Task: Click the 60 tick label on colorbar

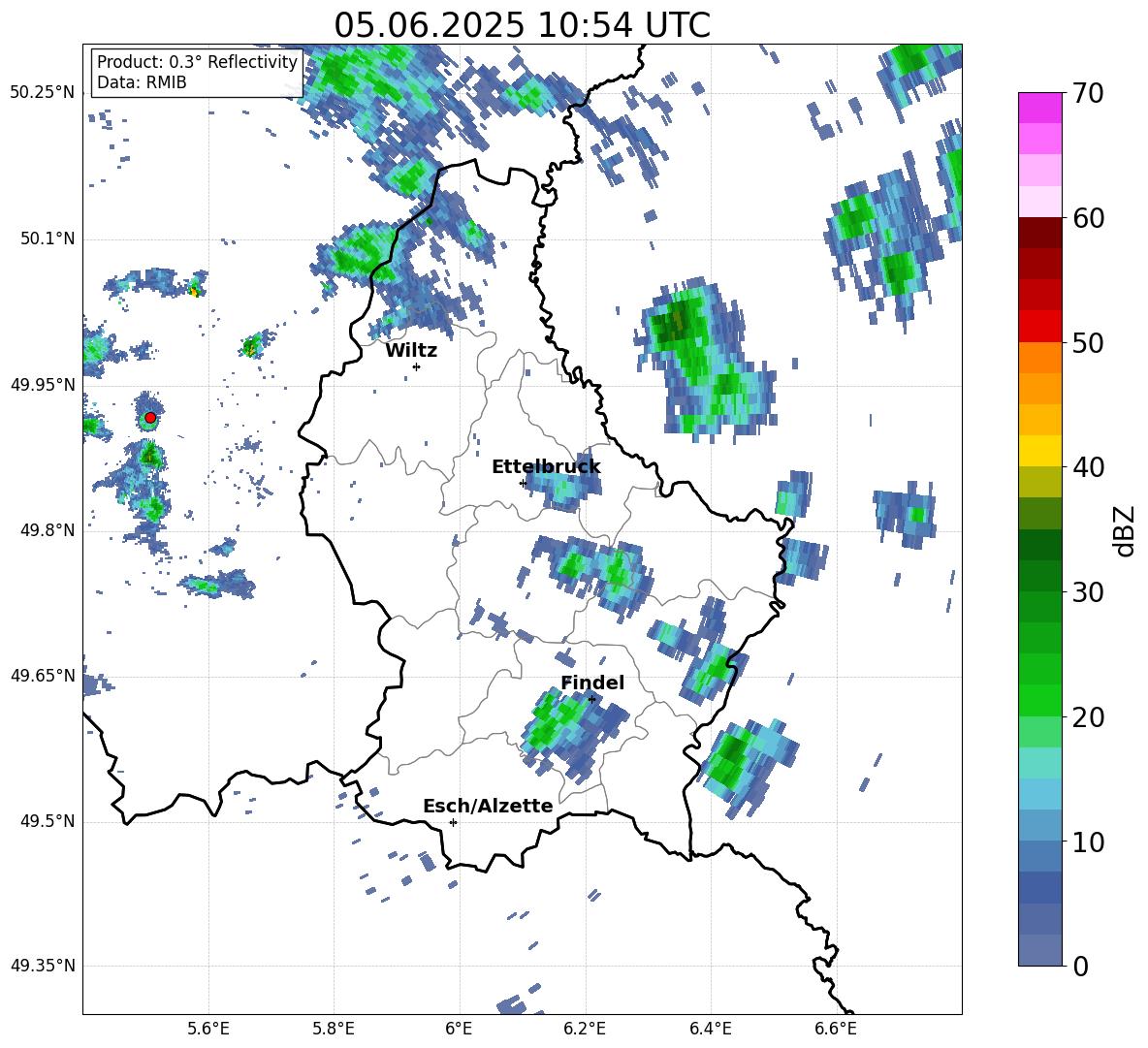Action: [x=1089, y=218]
